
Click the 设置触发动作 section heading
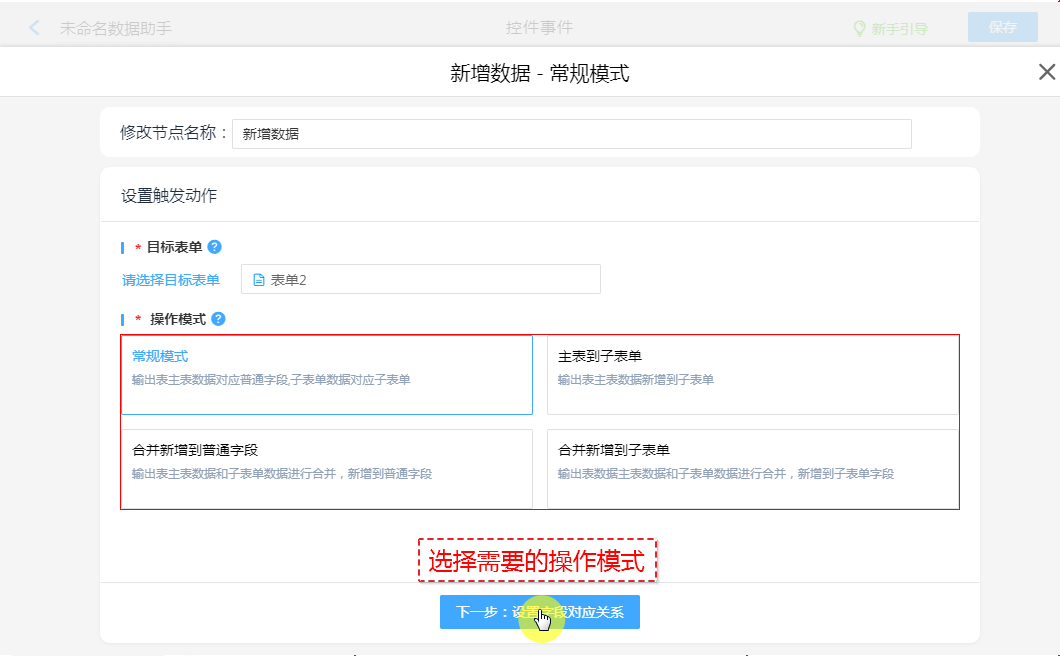pyautogui.click(x=169, y=196)
